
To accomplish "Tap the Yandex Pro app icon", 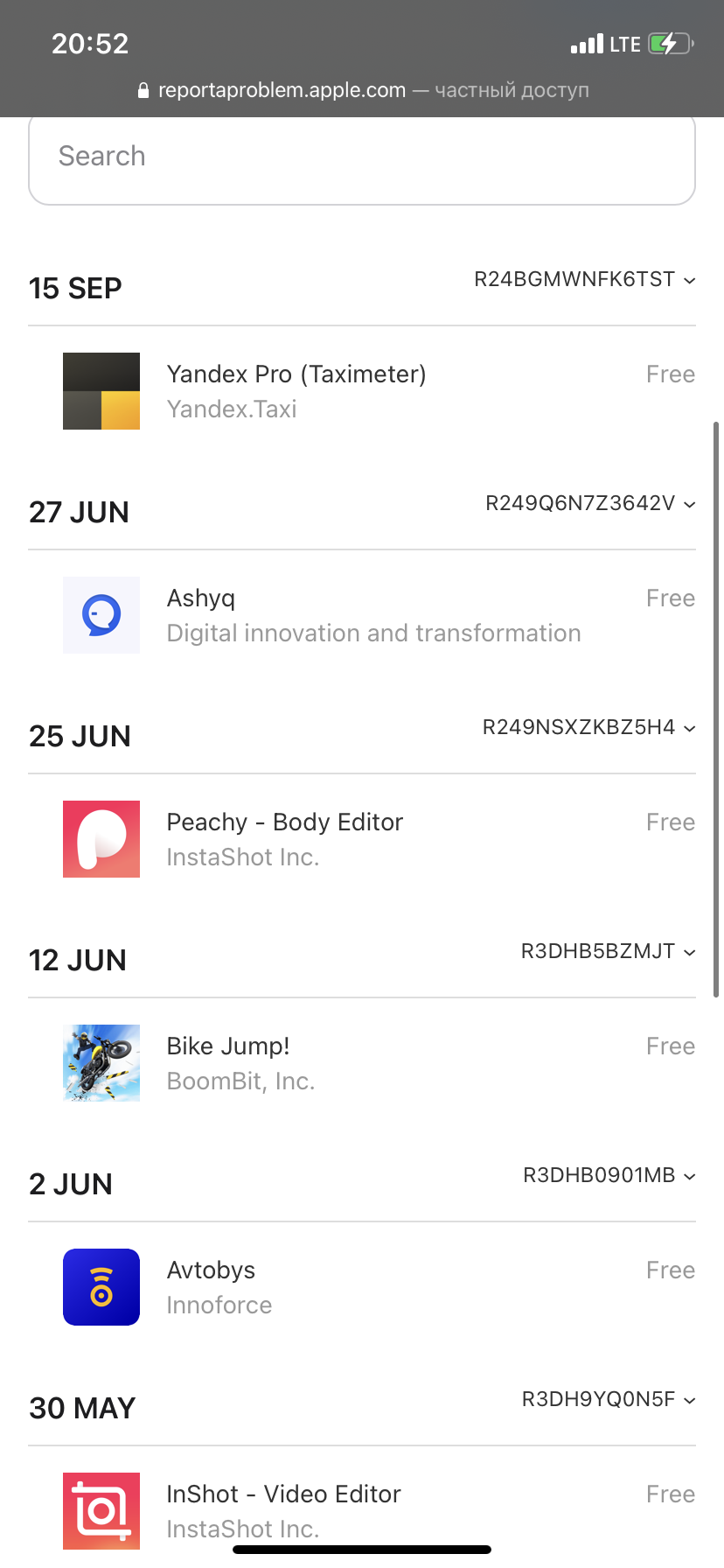I will [101, 391].
